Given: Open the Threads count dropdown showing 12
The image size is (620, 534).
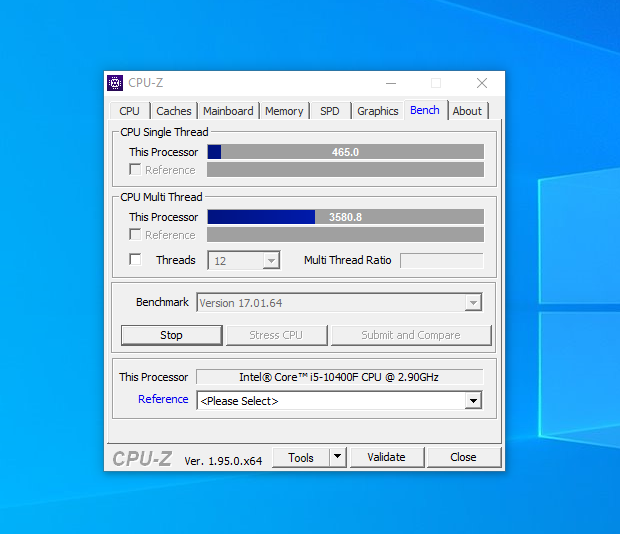Looking at the screenshot, I should pos(244,260).
